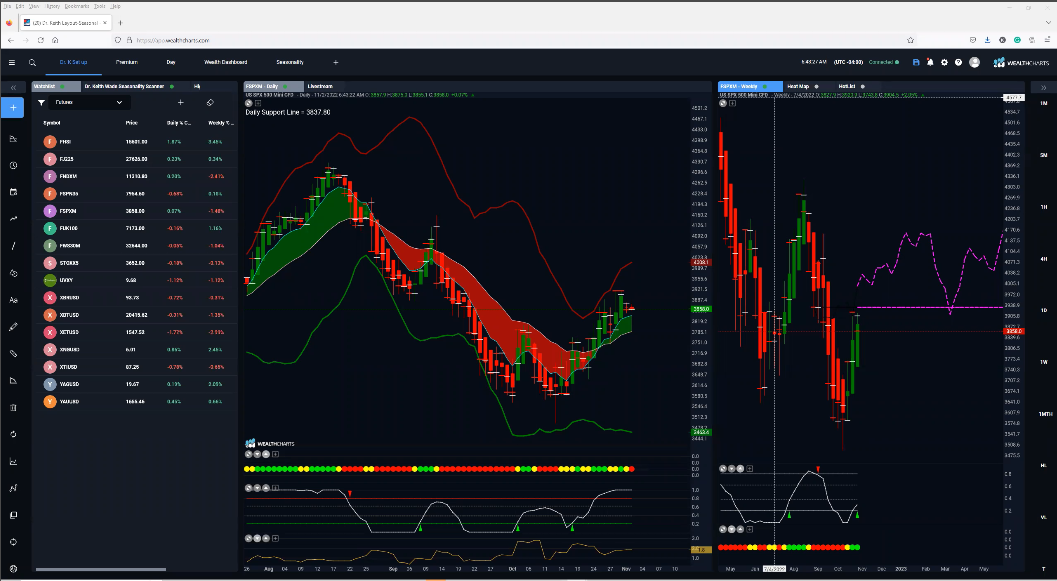This screenshot has height=581, width=1057.
Task: Select the daily chart panel tab
Action: point(274,87)
